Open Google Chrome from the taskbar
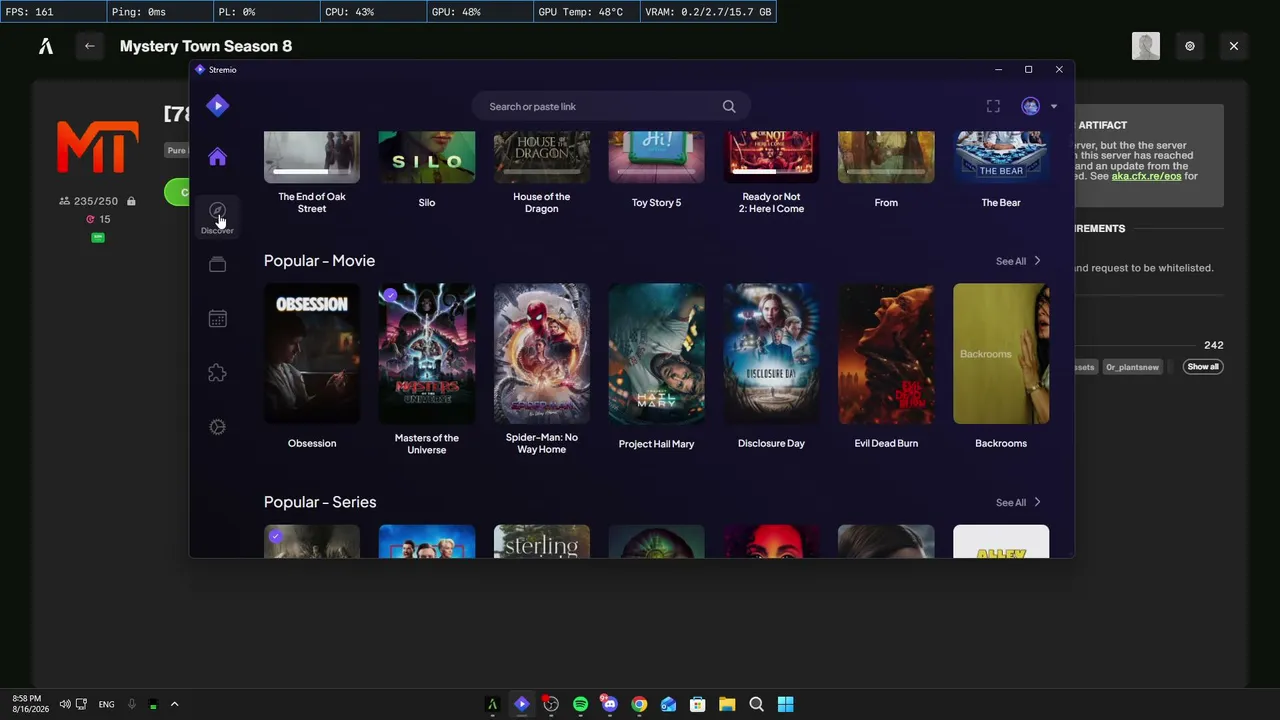 point(639,704)
